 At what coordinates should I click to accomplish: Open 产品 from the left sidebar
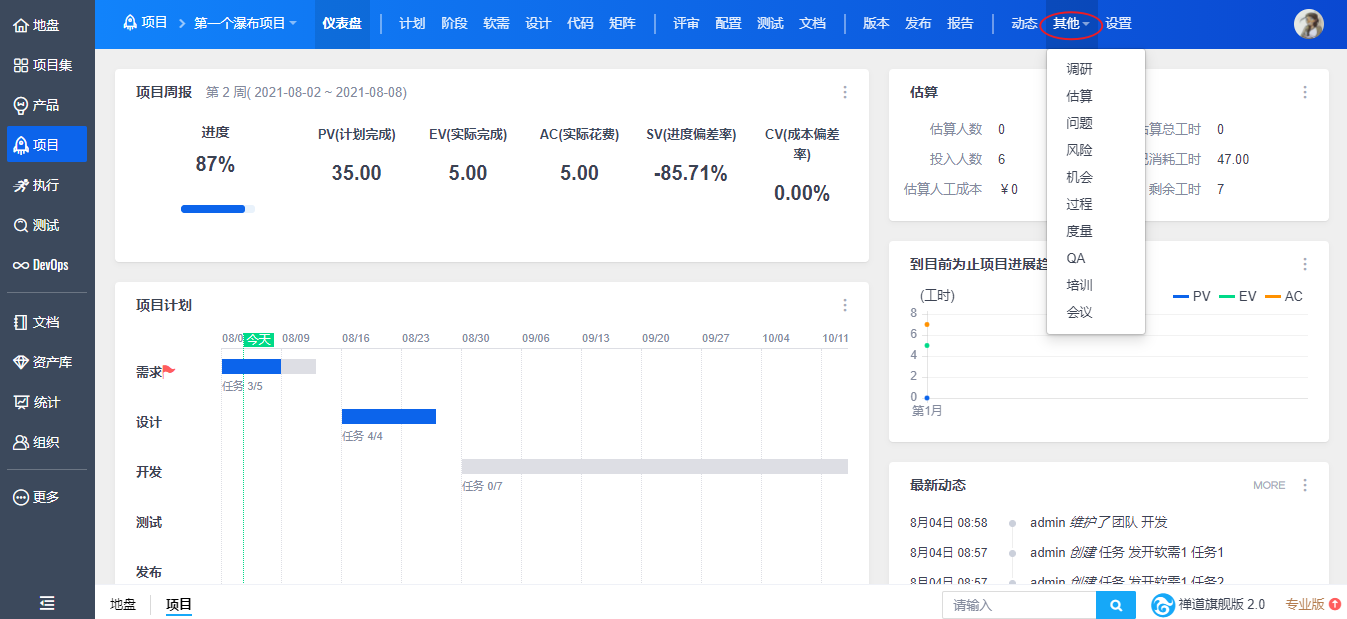click(x=20, y=105)
